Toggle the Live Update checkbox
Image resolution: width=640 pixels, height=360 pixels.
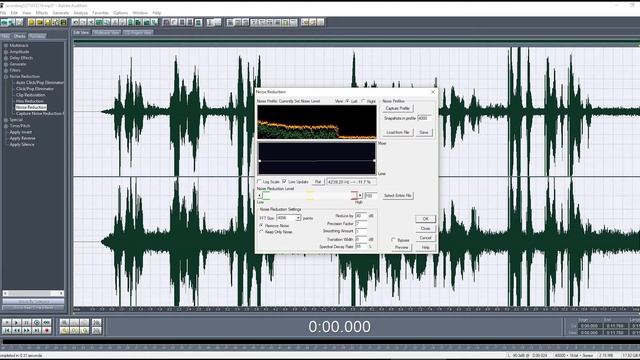284,181
